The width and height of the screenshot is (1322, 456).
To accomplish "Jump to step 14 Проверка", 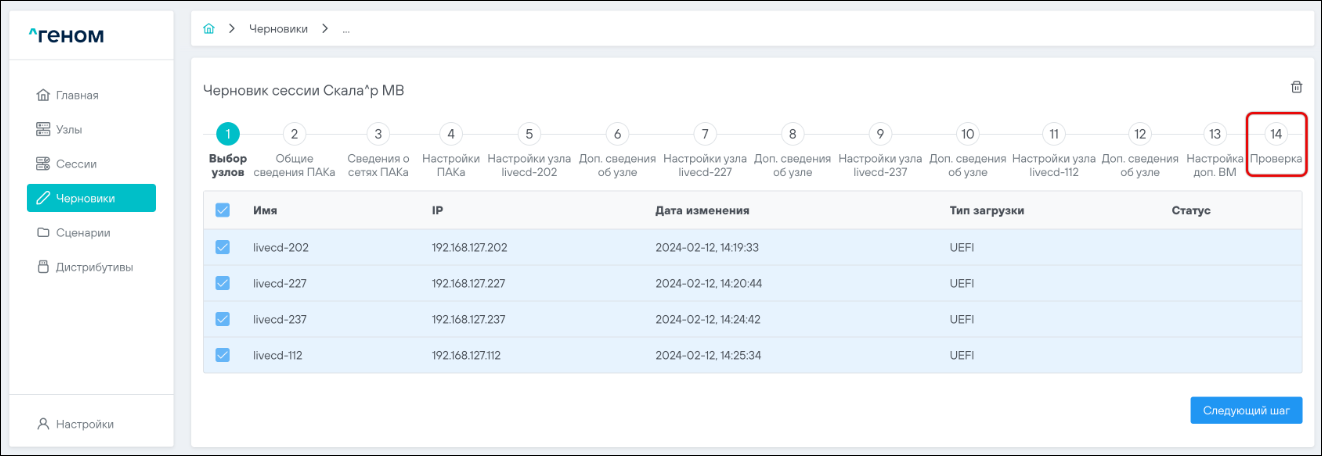I will 1275,134.
